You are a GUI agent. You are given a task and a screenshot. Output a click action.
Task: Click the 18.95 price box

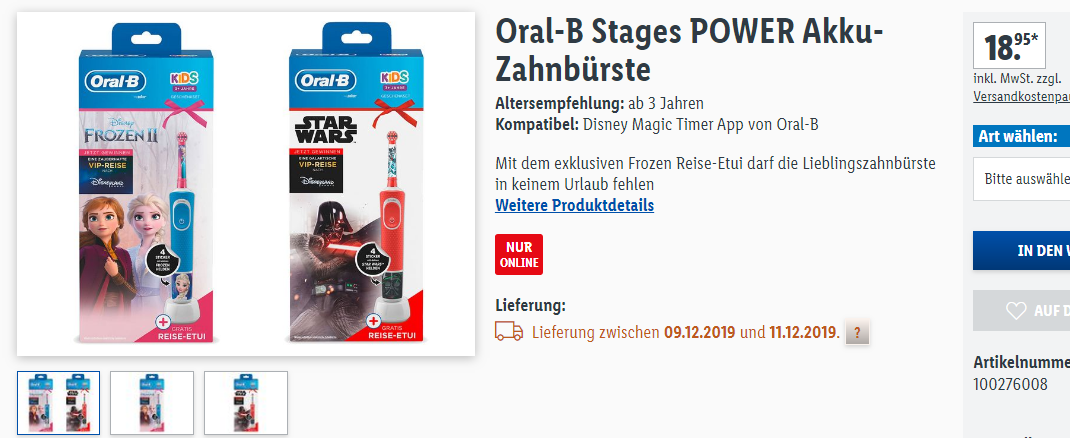(1009, 46)
